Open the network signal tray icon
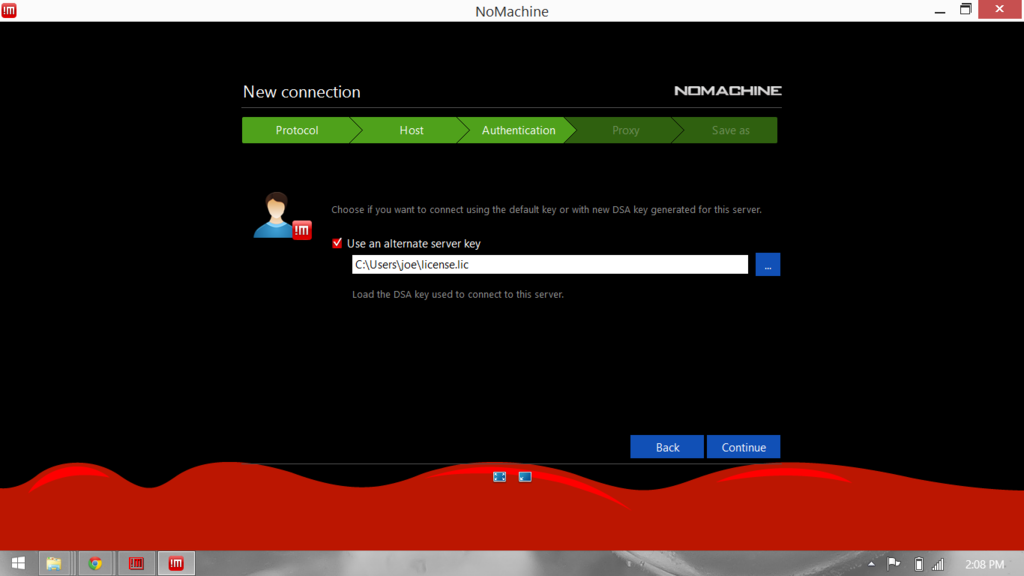 (x=938, y=564)
